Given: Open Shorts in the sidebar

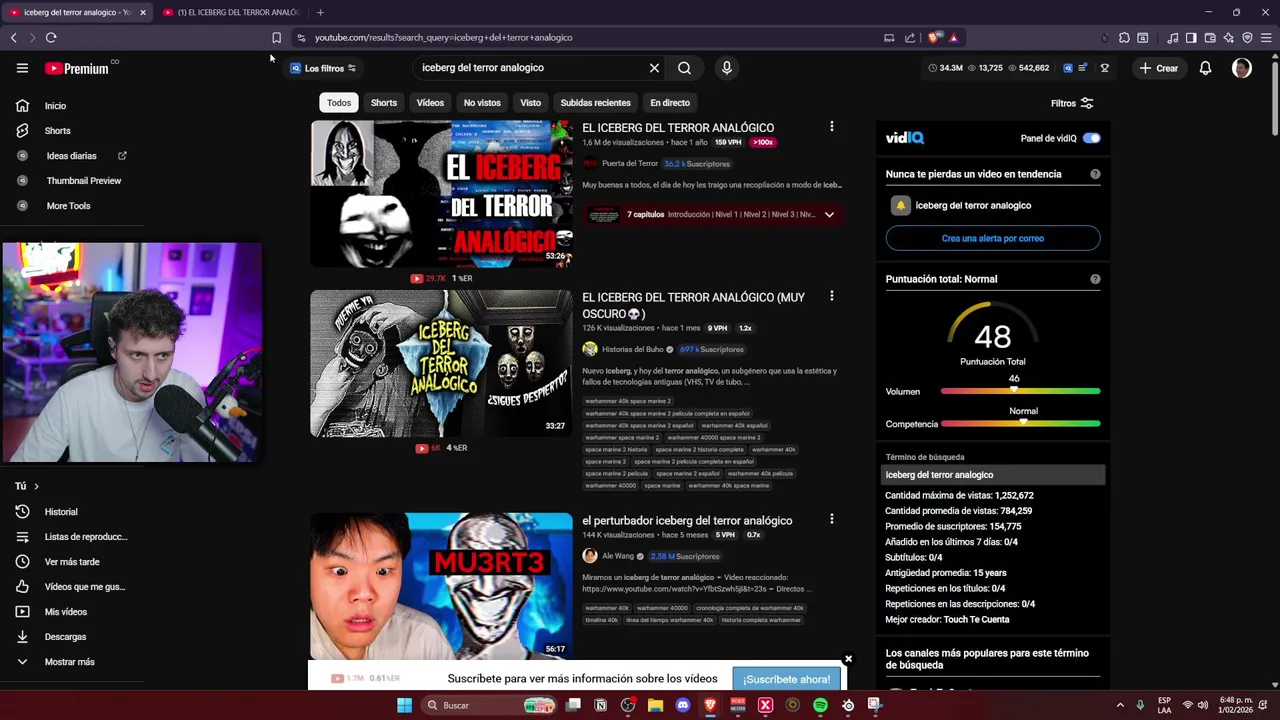Looking at the screenshot, I should click(x=58, y=131).
